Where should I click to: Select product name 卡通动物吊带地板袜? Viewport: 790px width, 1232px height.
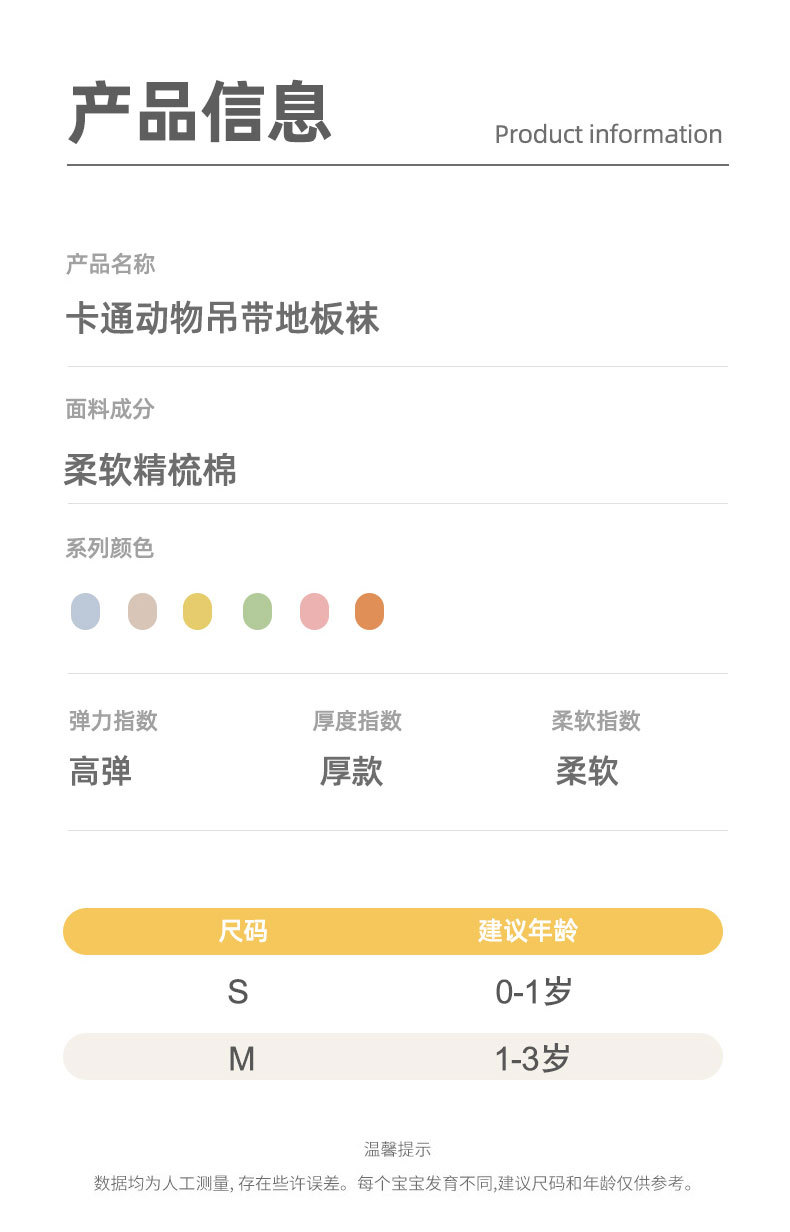(222, 320)
